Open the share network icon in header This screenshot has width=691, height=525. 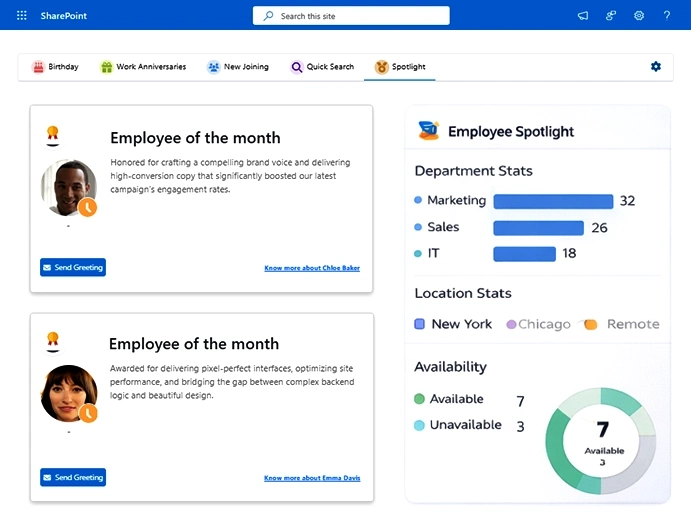pos(611,16)
